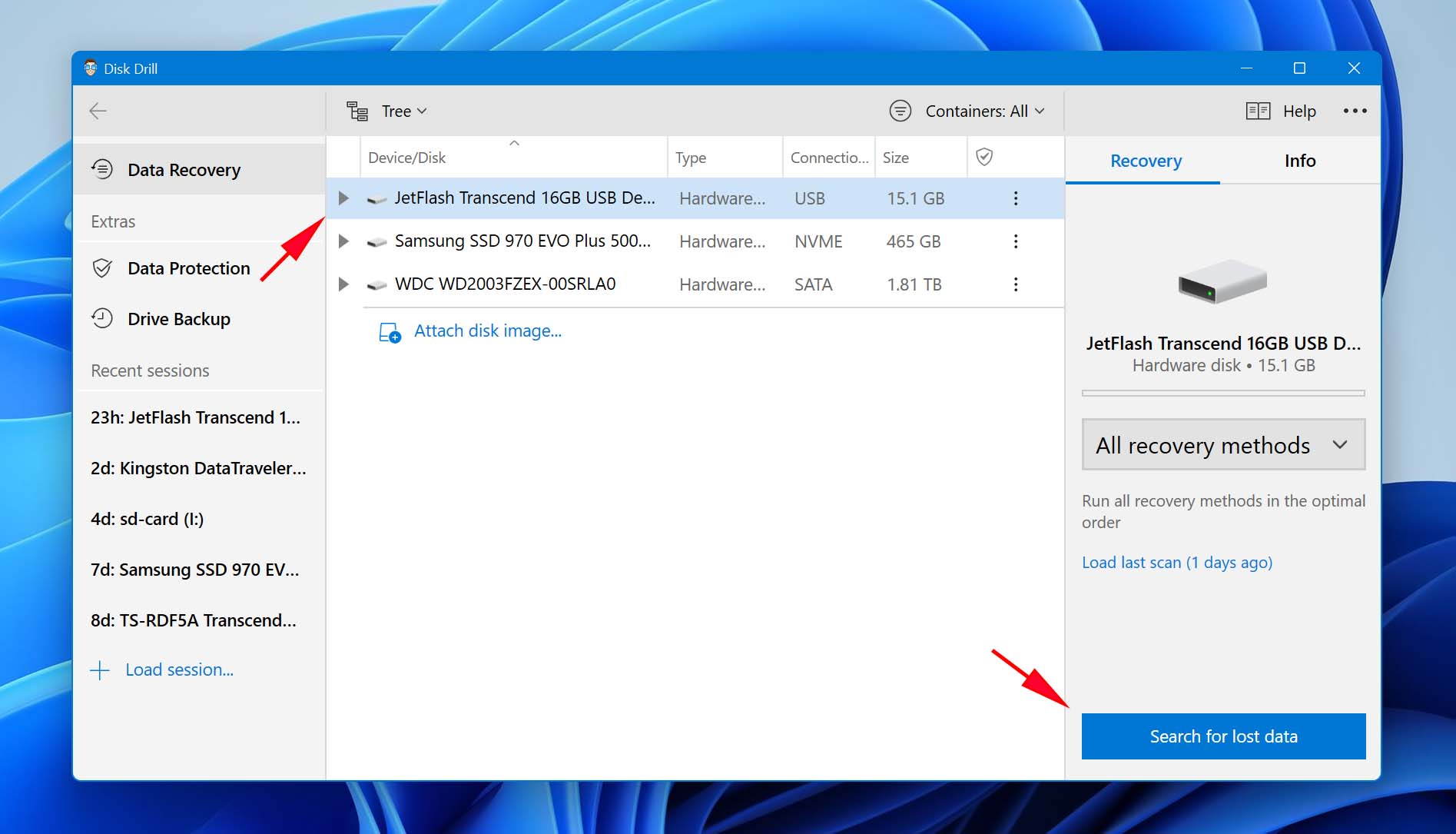The width and height of the screenshot is (1456, 834).
Task: Click the 465 GB size cell
Action: click(913, 241)
